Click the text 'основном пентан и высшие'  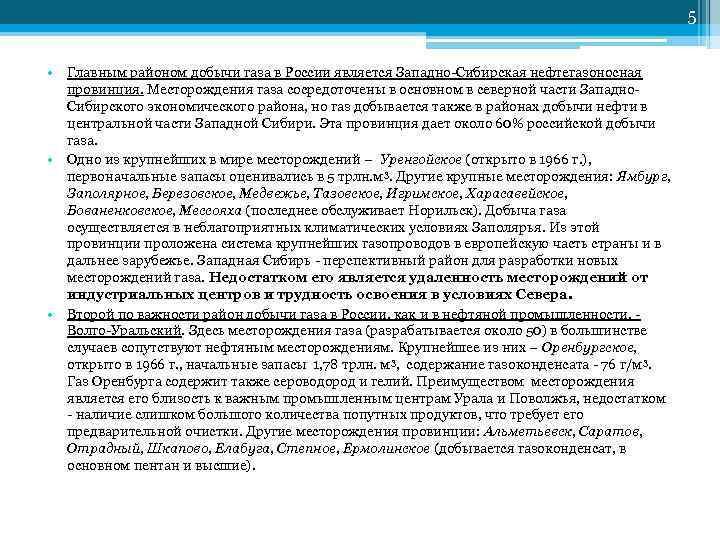(x=157, y=466)
